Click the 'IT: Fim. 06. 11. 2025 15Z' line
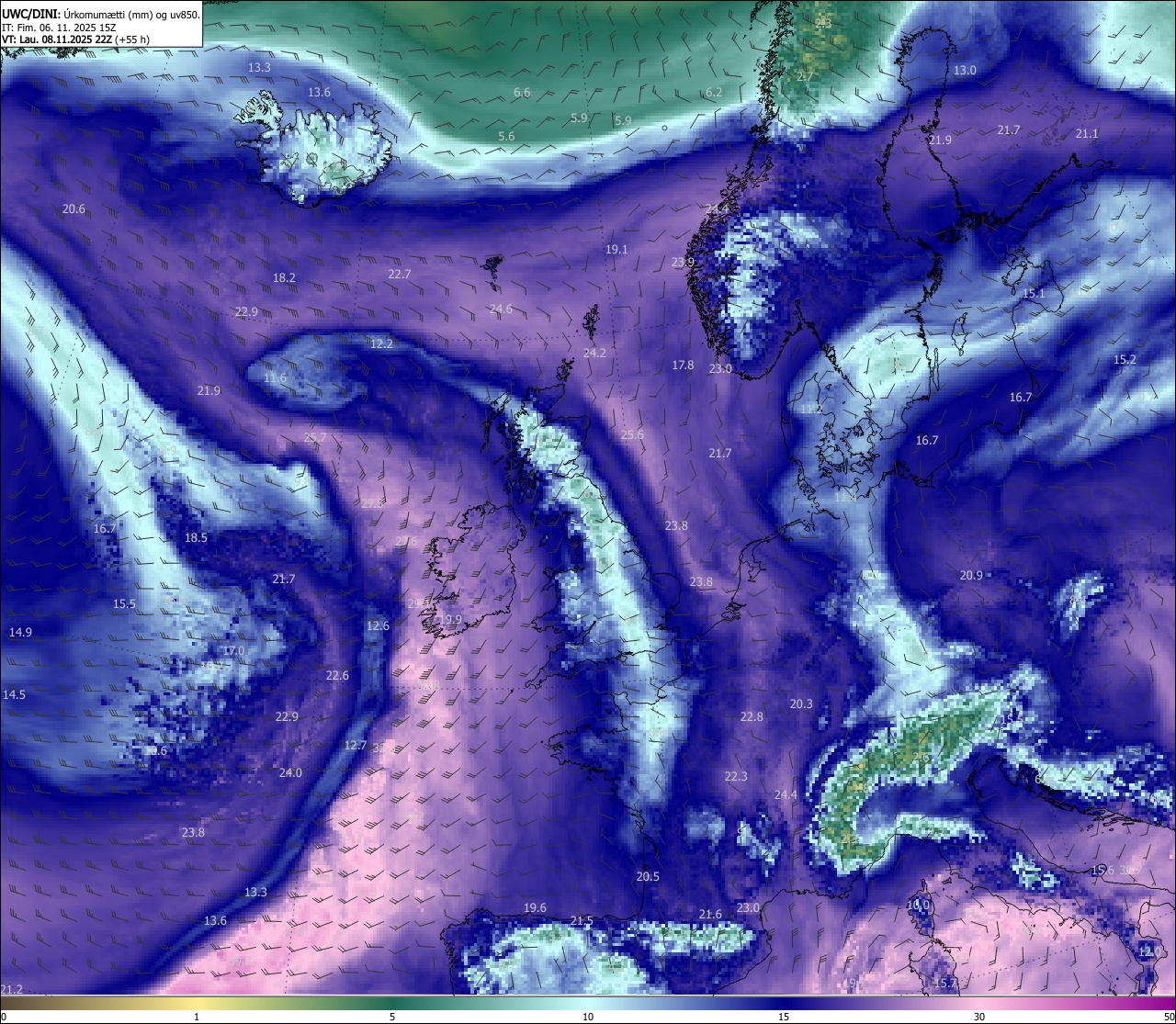1176x1024 pixels. [59, 28]
